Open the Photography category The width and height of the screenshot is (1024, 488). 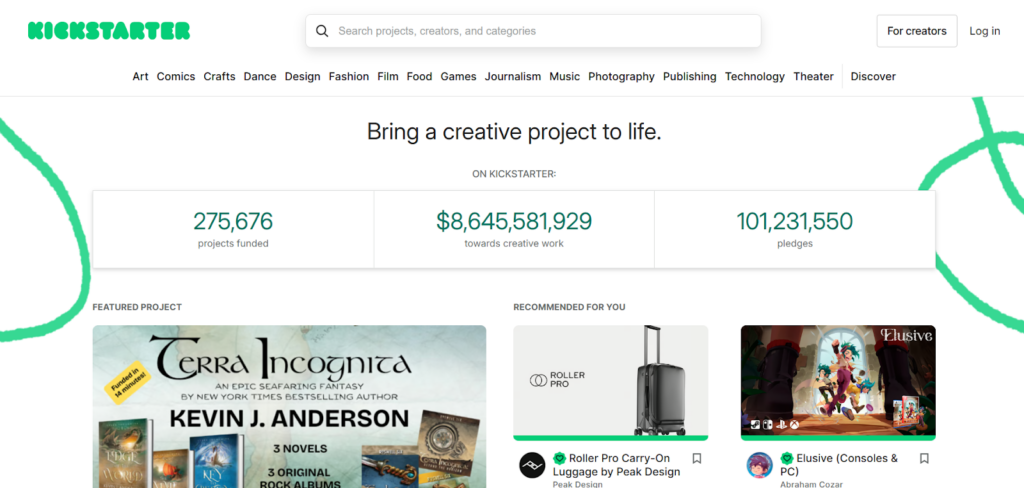[621, 76]
